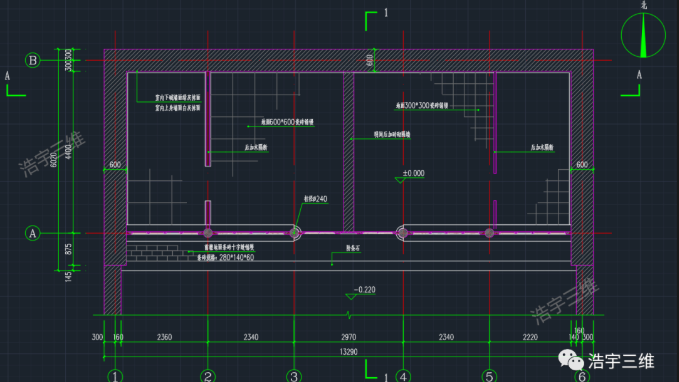This screenshot has width=679, height=382.
Task: Select the vertical 145 dimension text
Action: click(x=68, y=276)
